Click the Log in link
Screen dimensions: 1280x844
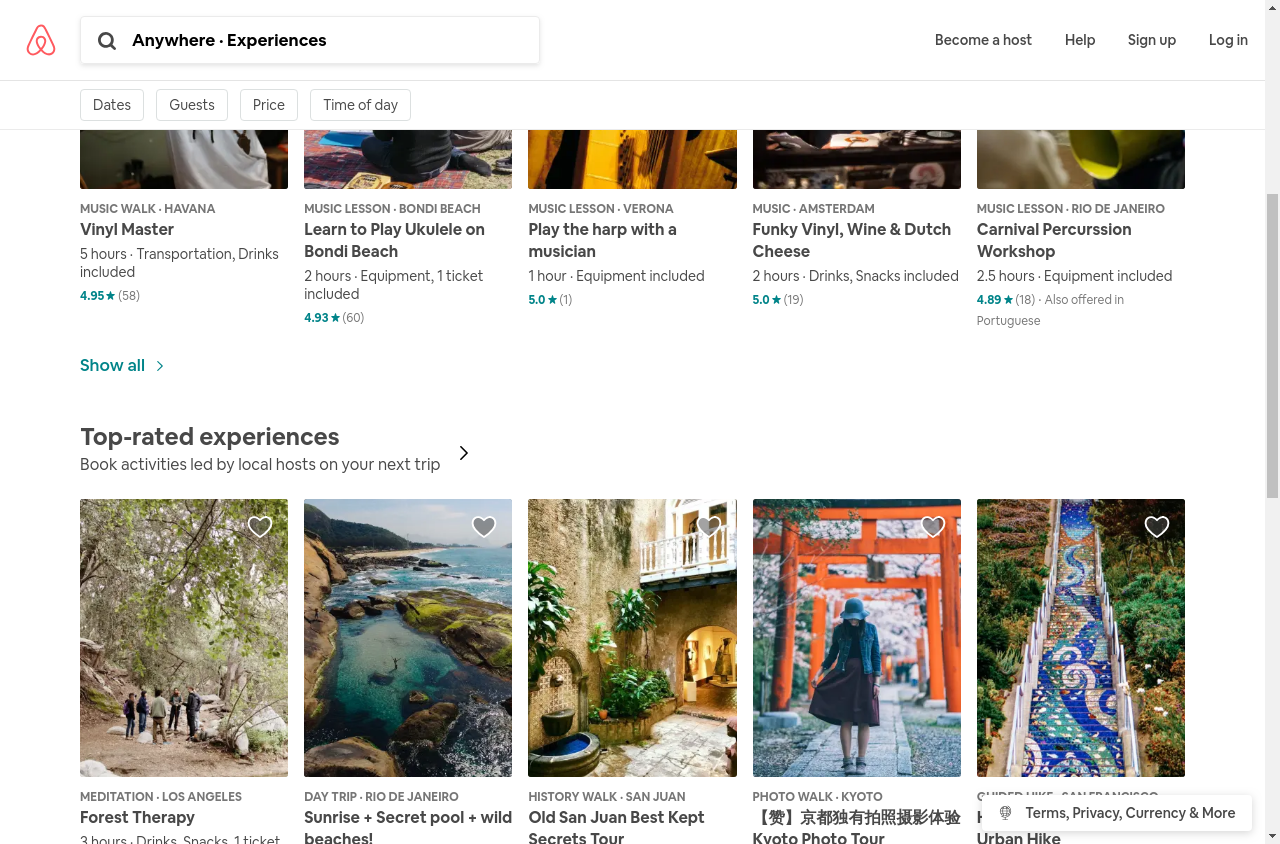[1228, 40]
